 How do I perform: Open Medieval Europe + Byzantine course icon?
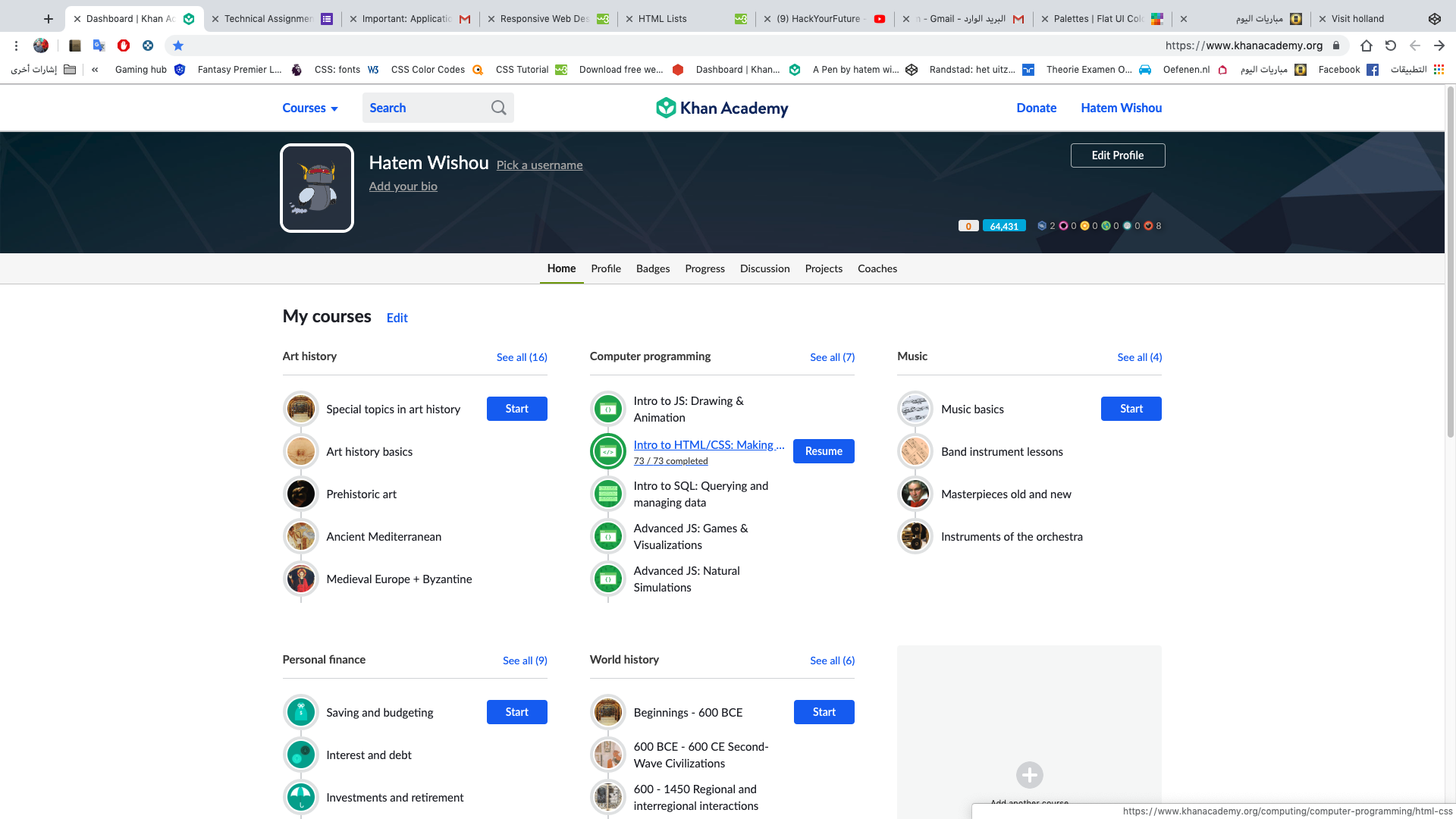click(301, 579)
